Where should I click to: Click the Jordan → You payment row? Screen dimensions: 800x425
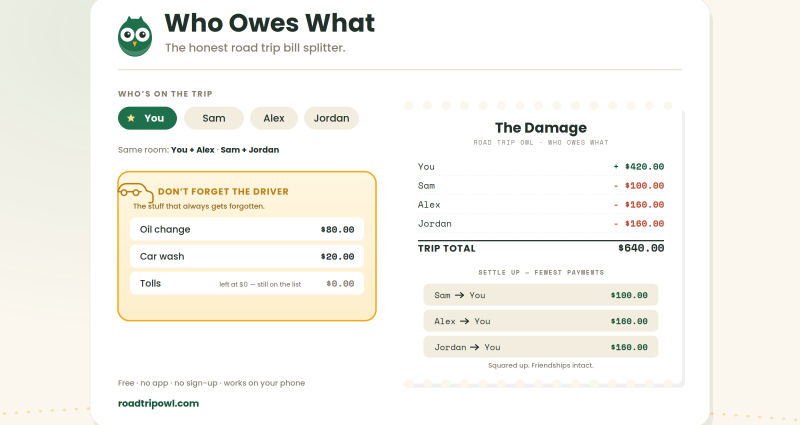click(541, 347)
